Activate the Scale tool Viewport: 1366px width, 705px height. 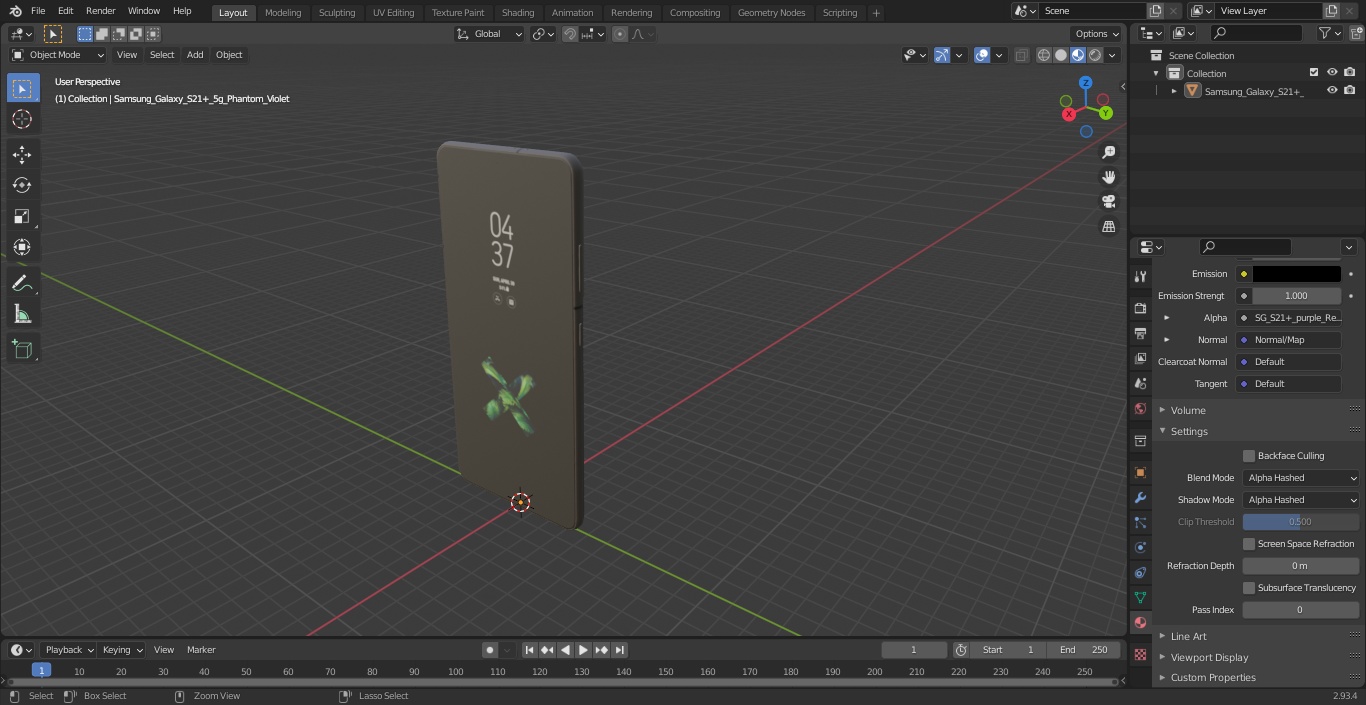tap(22, 216)
